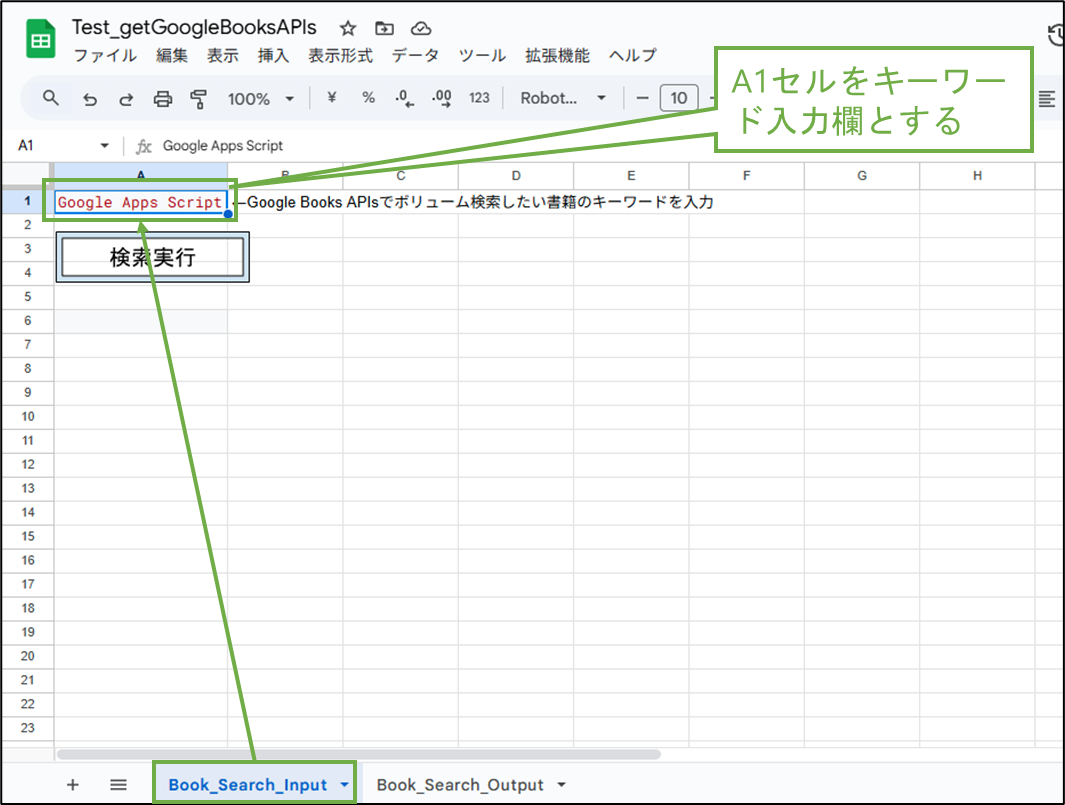
Task: Select cell A1 containing Google Apps Script
Action: click(140, 202)
